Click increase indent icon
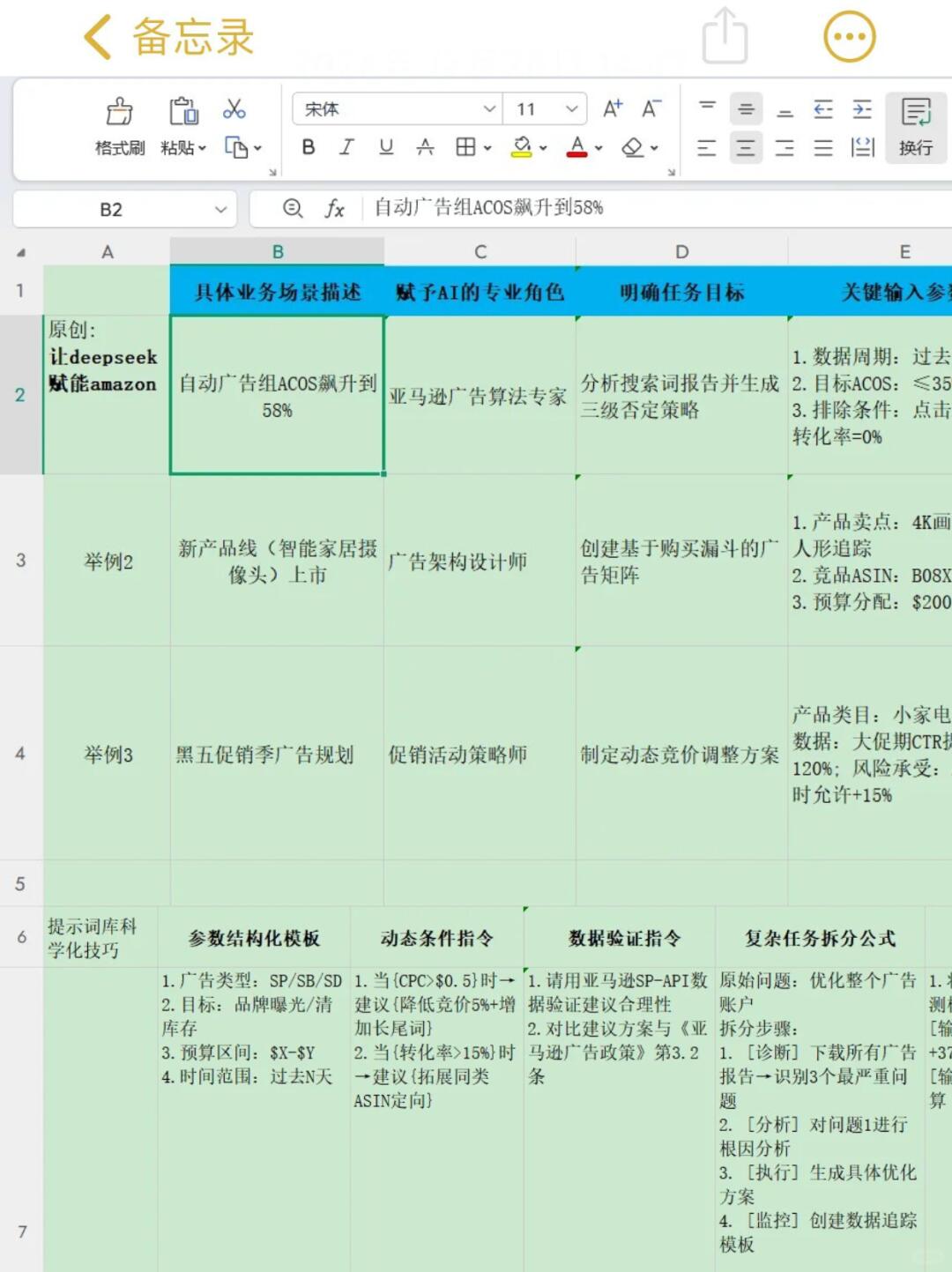Screen dimensions: 952x1272 pos(862,108)
